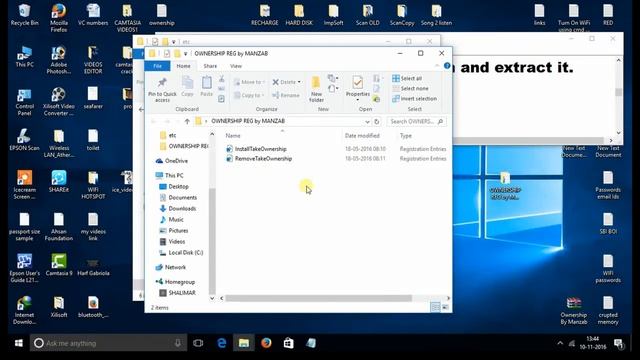Viewport: 640px width, 360px height.
Task: Open address bar history dropdown
Action: [x=367, y=122]
